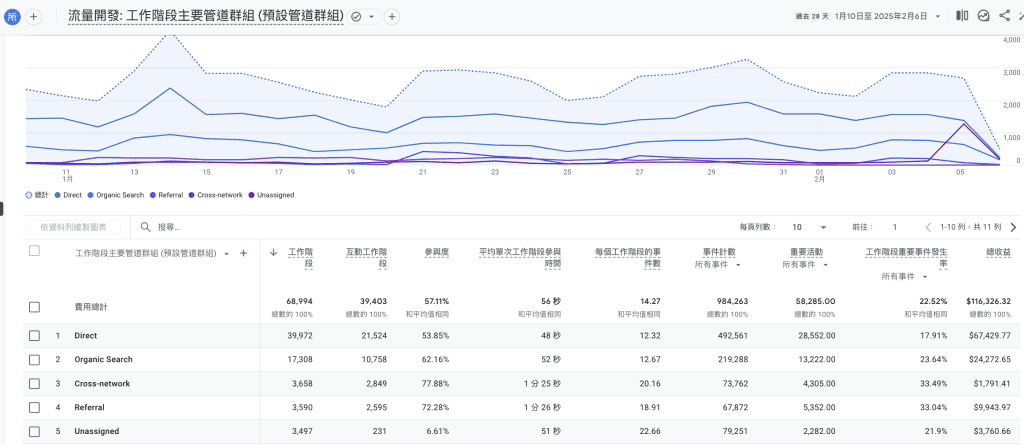The width and height of the screenshot is (1024, 445).
Task: Sort by the 參與度 column header
Action: pos(437,253)
